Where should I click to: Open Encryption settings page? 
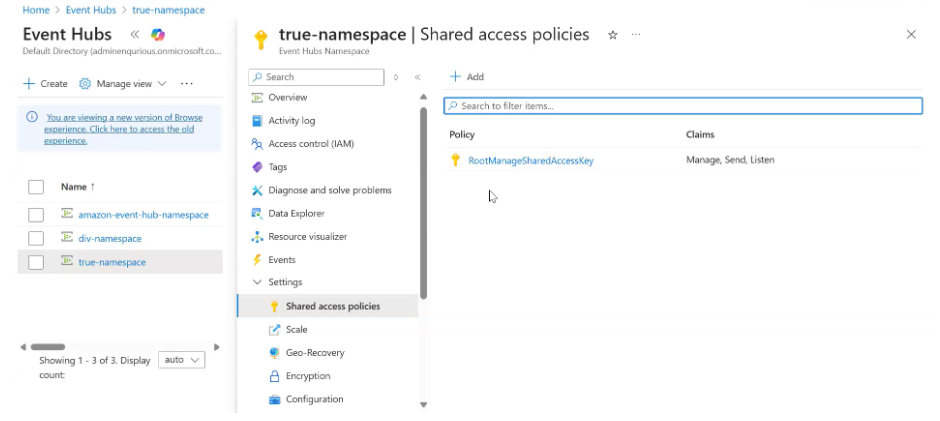coord(307,376)
